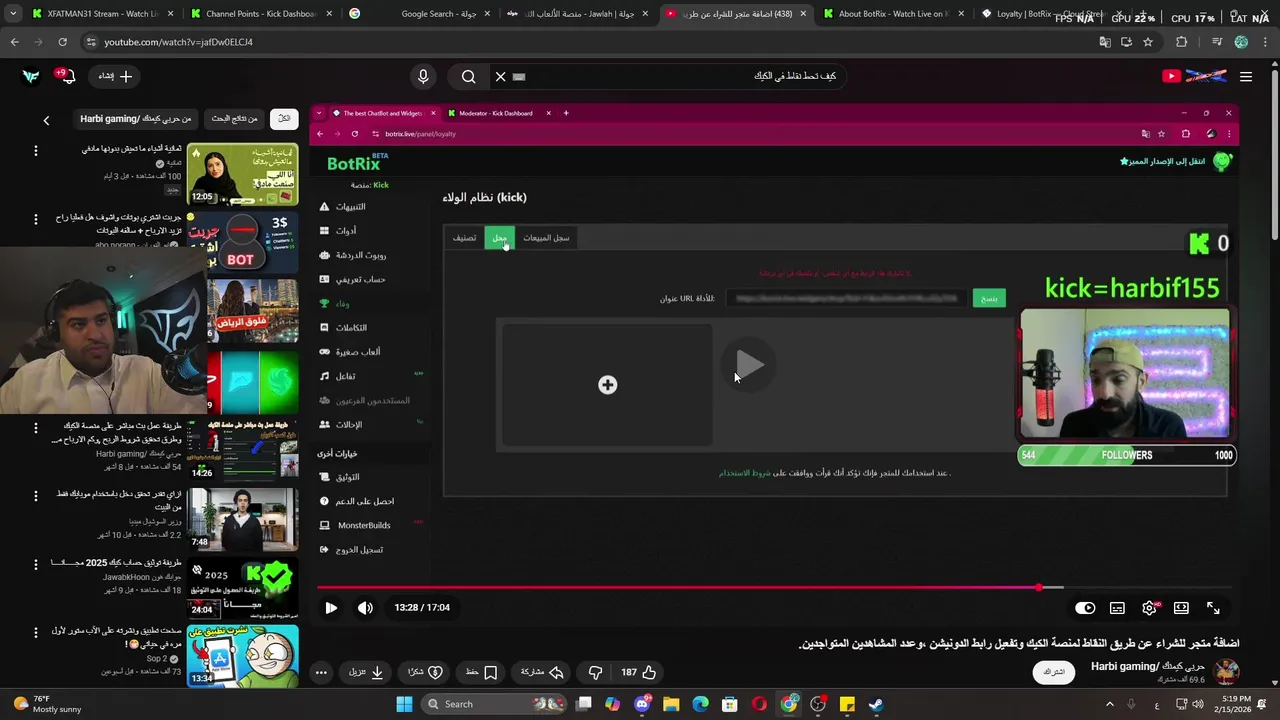Screen dimensions: 1280x720
Task: Open the player settings gear
Action: click(1149, 607)
